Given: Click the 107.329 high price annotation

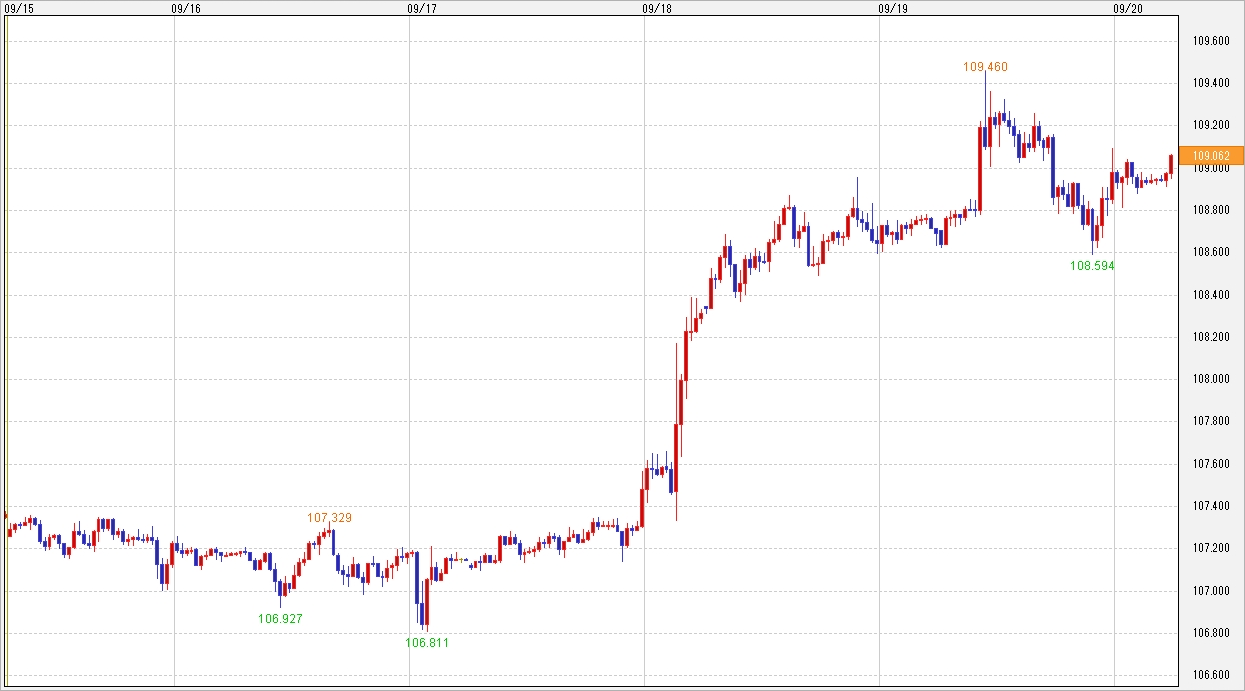Looking at the screenshot, I should [x=329, y=518].
